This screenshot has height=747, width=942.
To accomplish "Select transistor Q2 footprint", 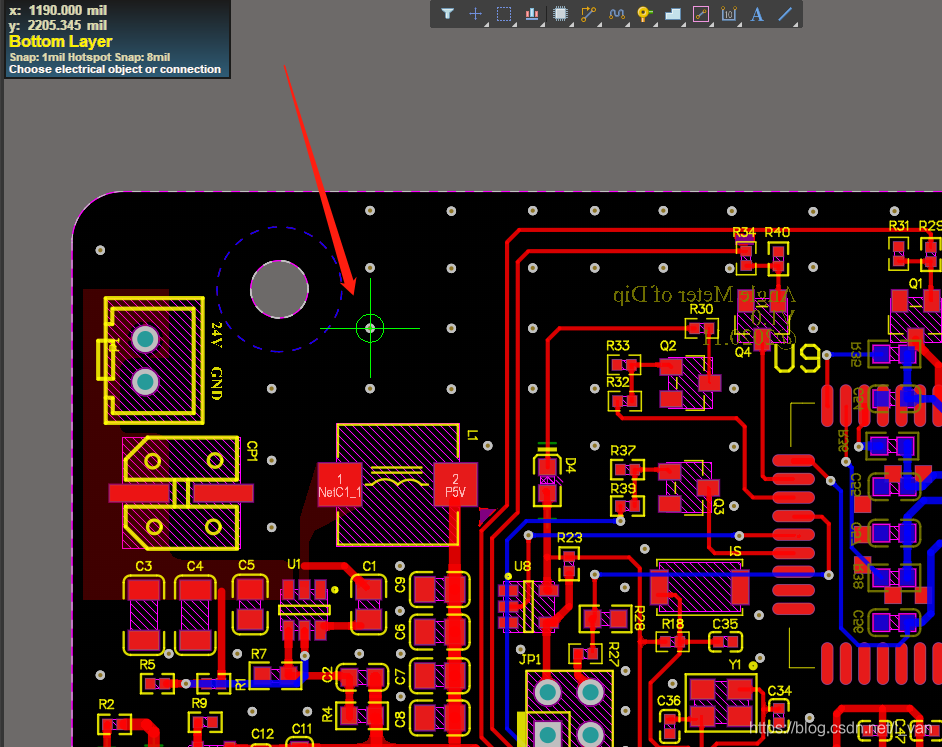I will tap(690, 383).
